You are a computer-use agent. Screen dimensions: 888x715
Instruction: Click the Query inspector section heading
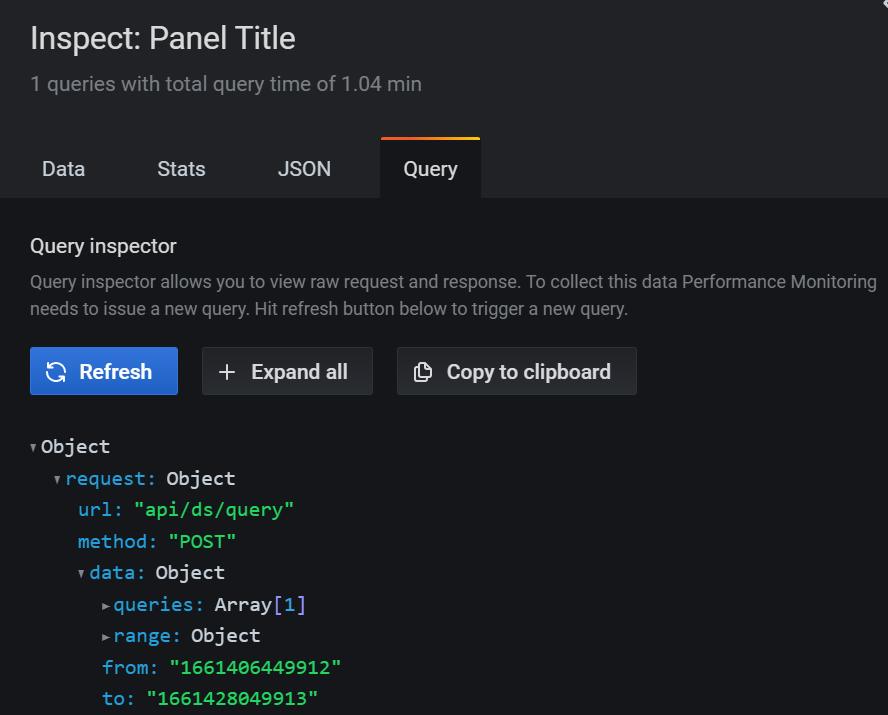click(103, 246)
